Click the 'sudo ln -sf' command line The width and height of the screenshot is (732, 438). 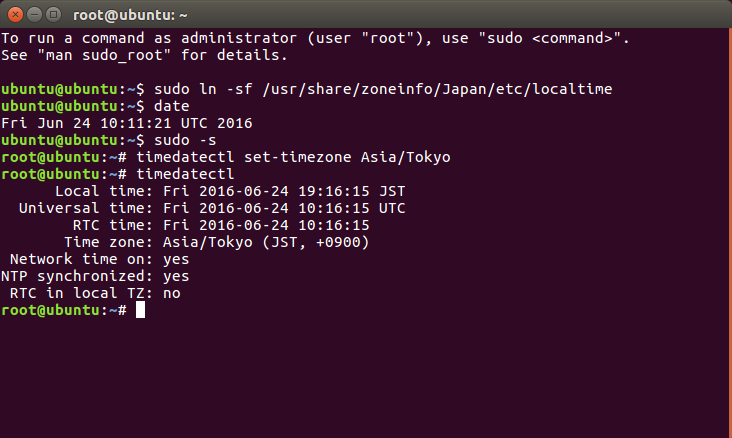tap(383, 89)
